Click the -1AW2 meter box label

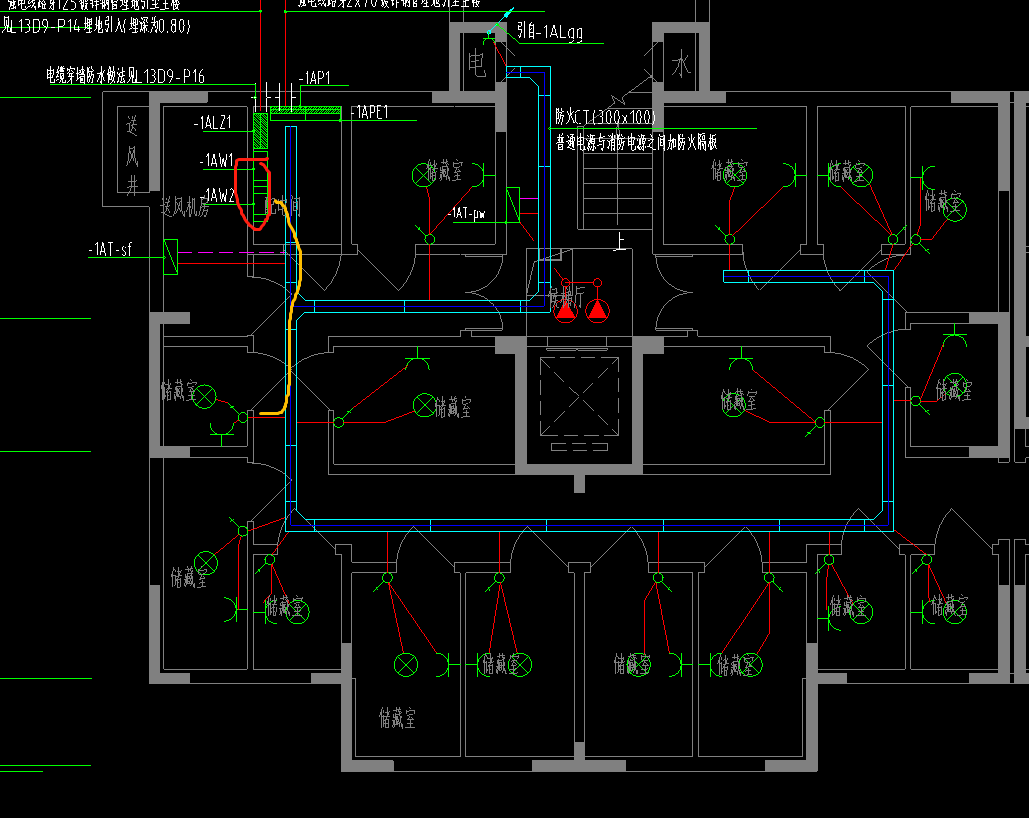219,195
